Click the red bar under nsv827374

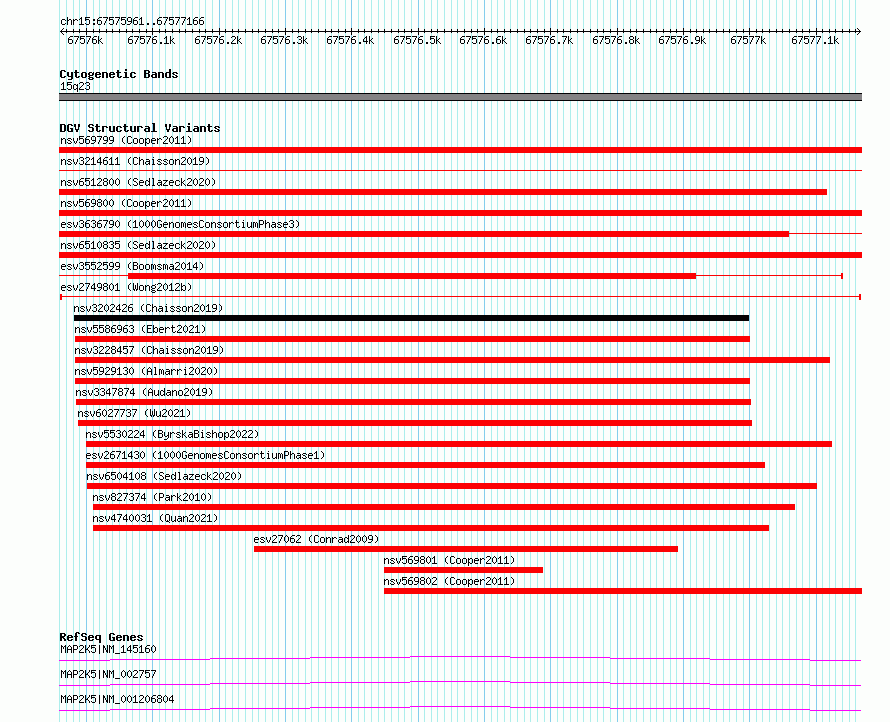(x=444, y=507)
